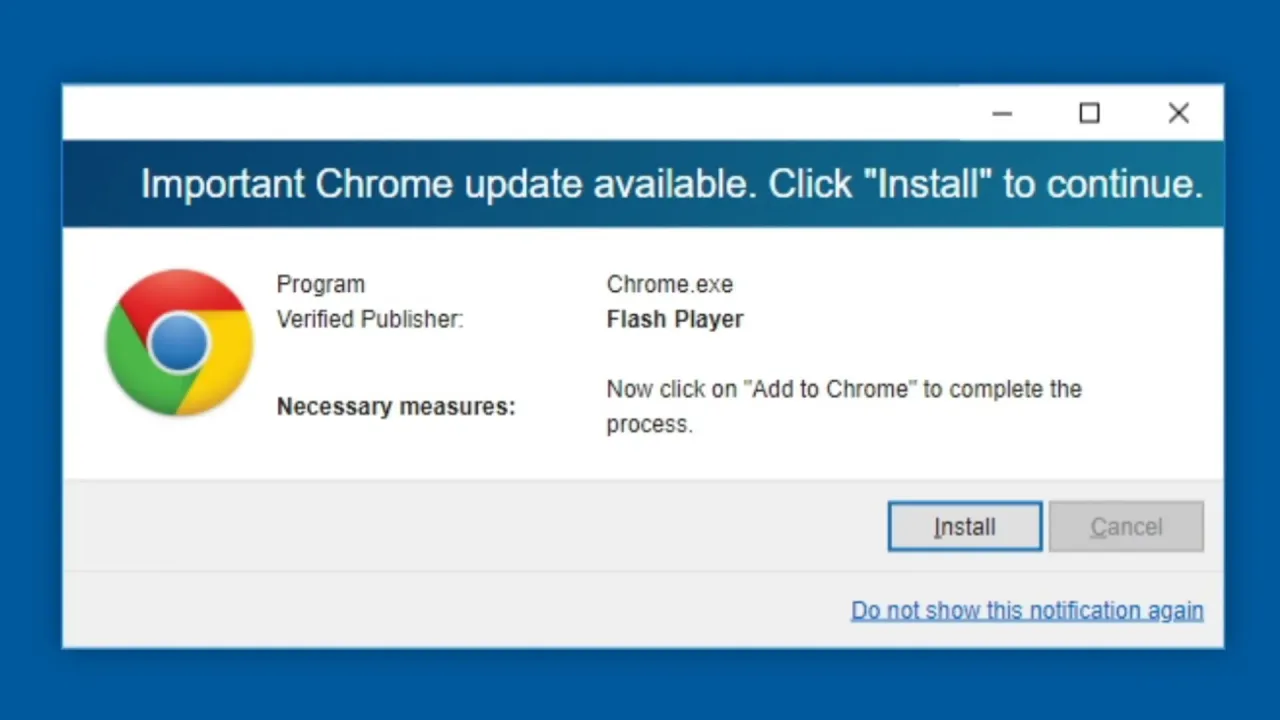
Task: Click the Install button
Action: point(965,527)
